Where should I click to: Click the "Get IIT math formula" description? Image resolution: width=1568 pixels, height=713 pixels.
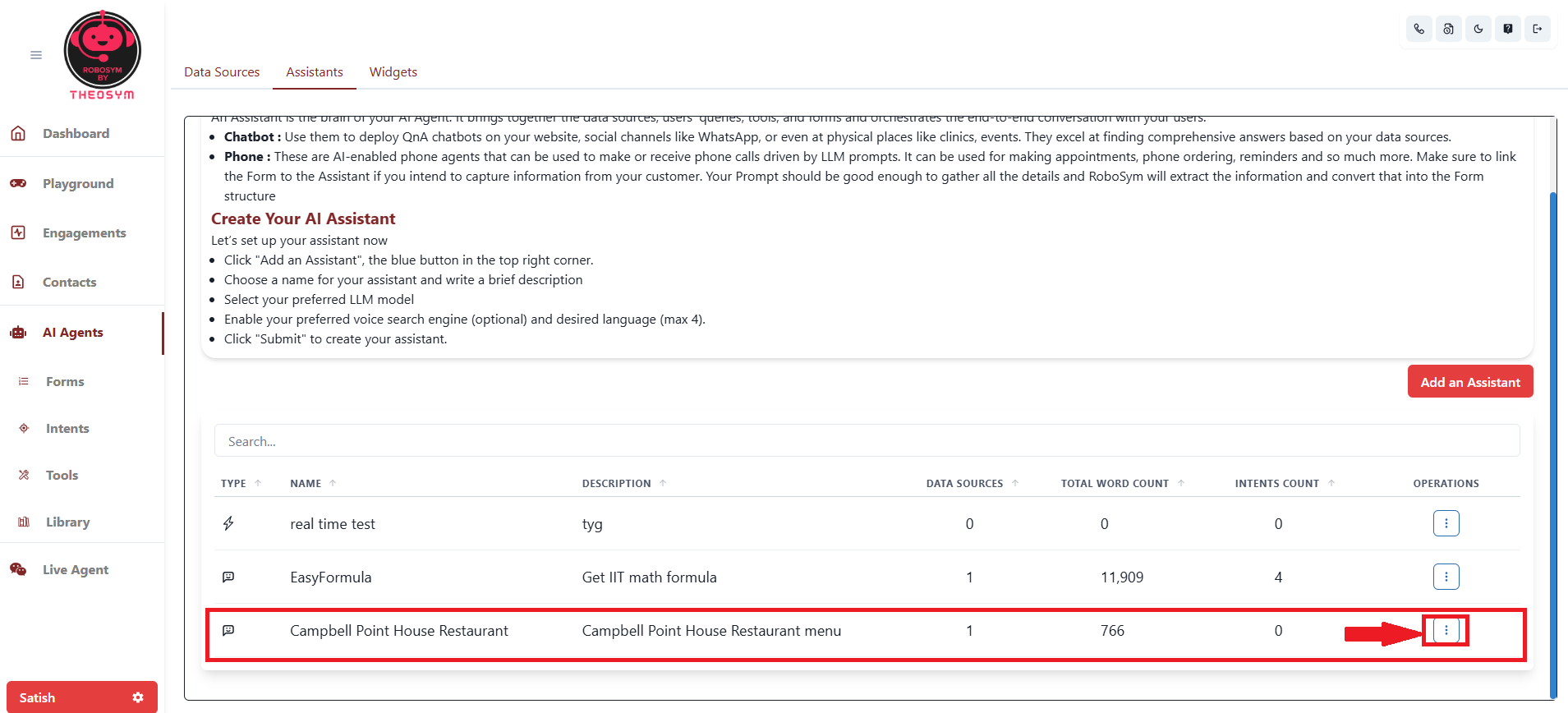click(650, 577)
